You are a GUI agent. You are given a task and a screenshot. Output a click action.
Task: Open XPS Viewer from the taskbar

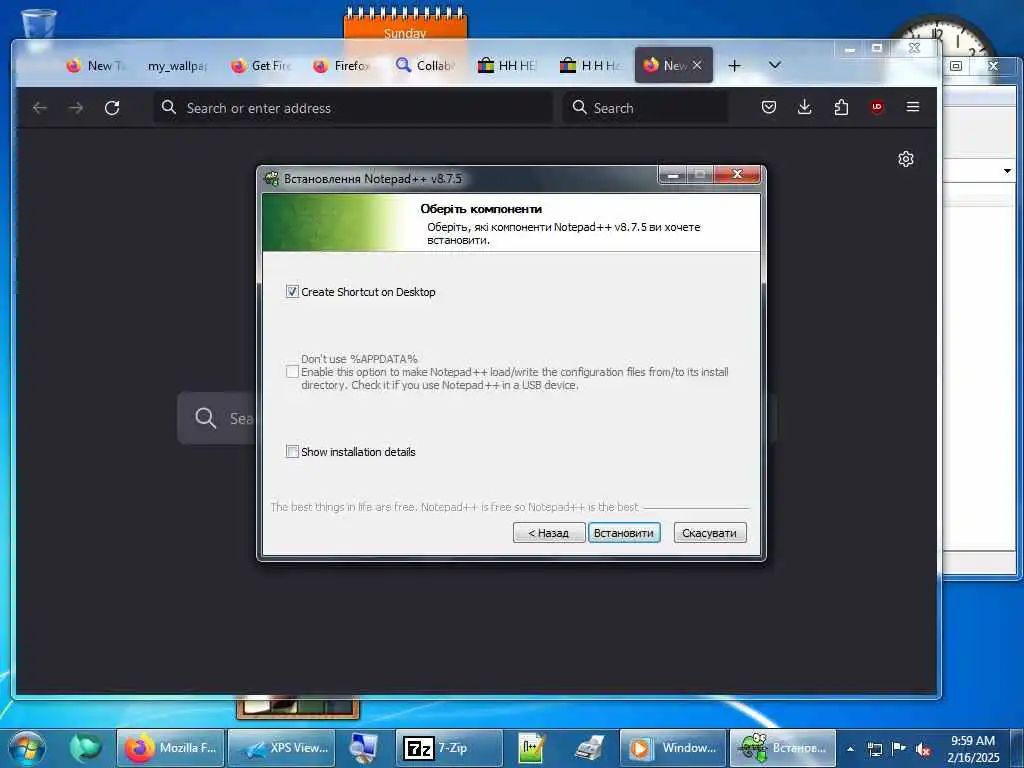click(281, 748)
